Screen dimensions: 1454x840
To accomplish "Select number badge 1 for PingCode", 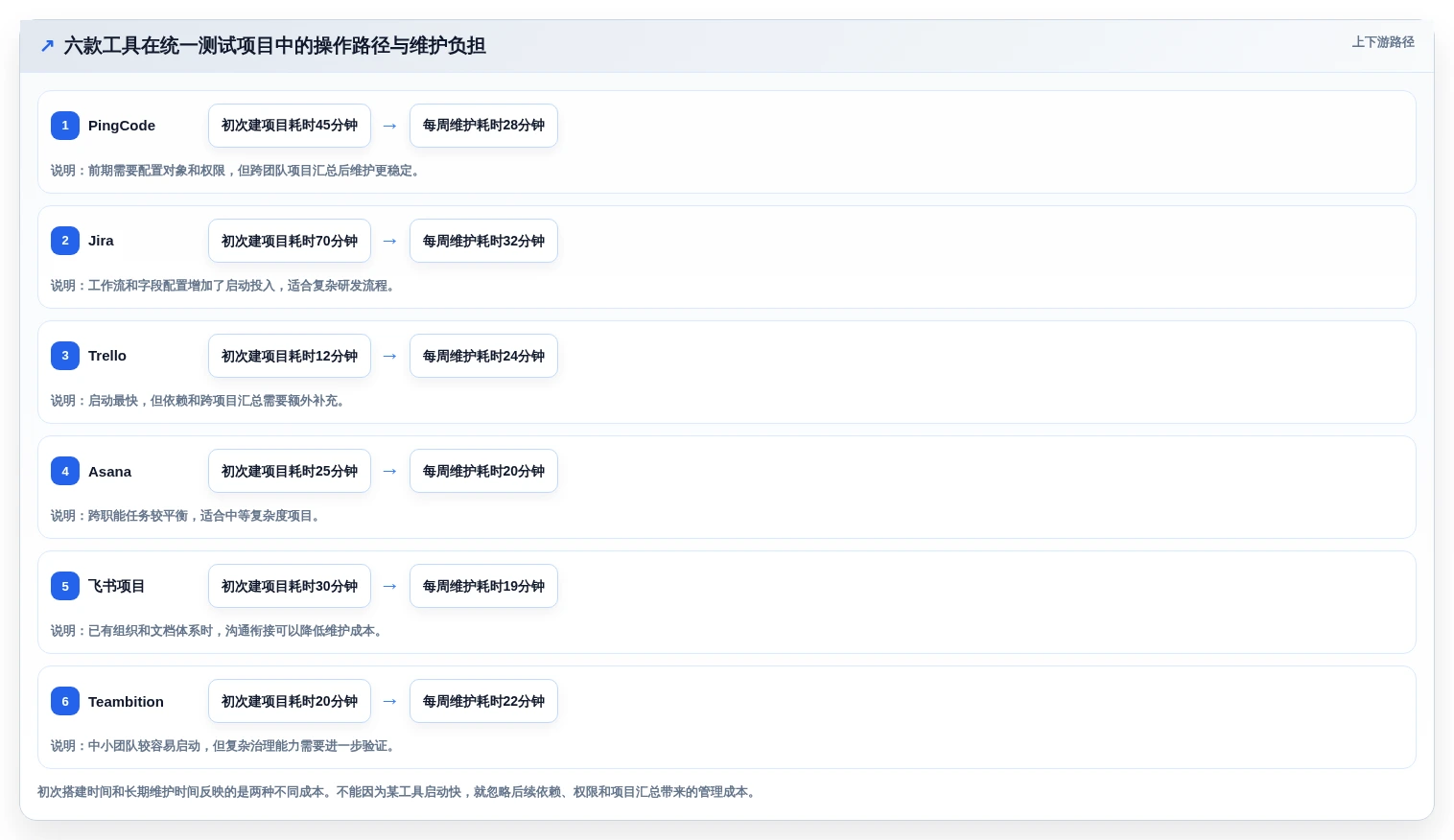I will point(65,126).
